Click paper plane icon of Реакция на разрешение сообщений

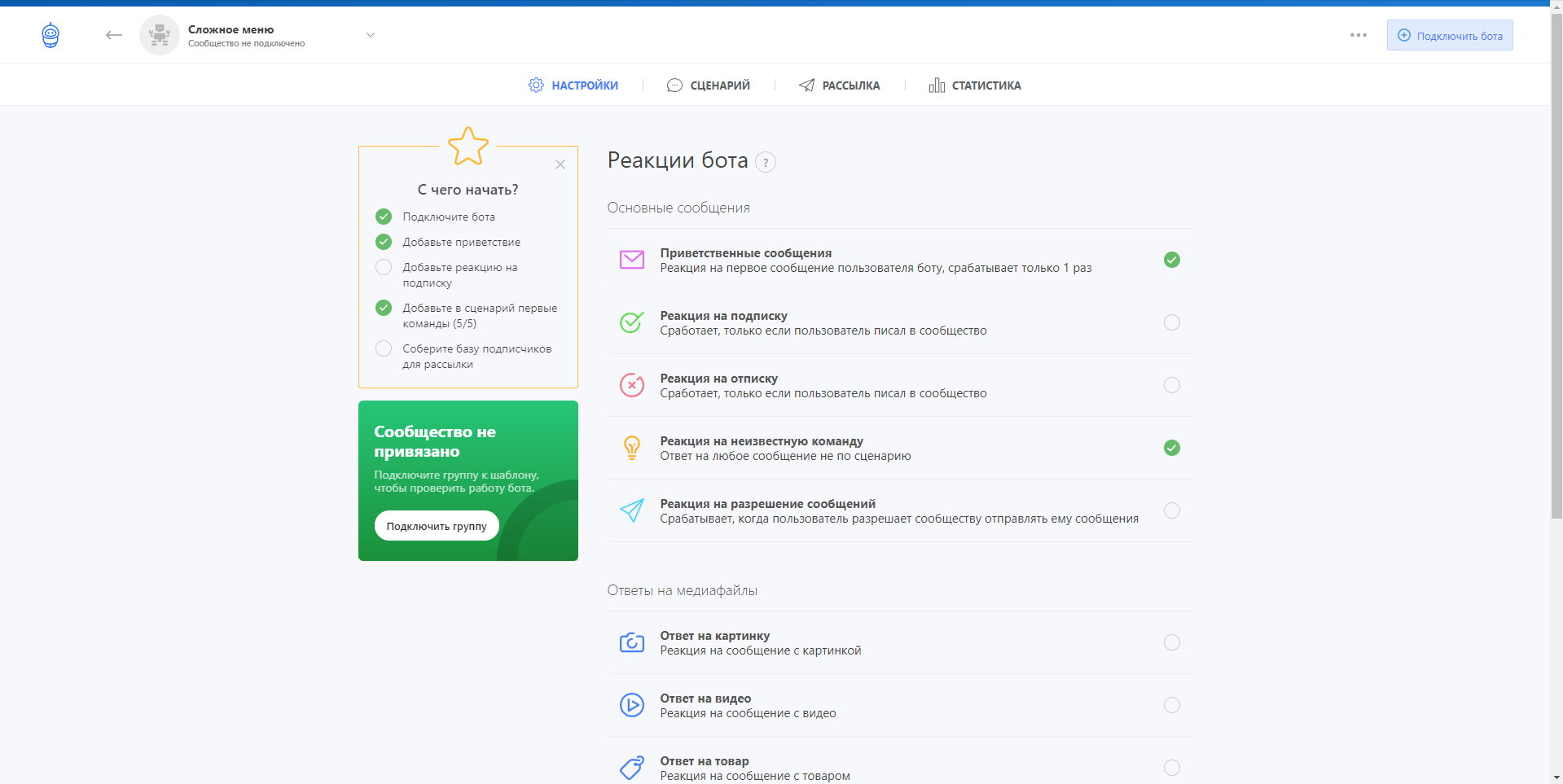pos(632,510)
